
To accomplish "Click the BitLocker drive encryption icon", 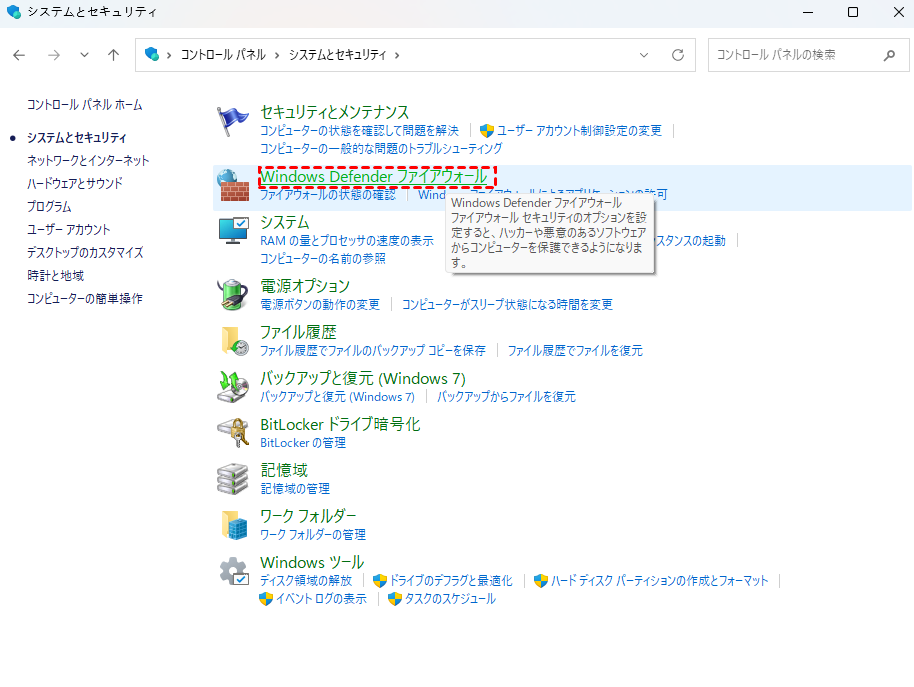I will (x=233, y=432).
